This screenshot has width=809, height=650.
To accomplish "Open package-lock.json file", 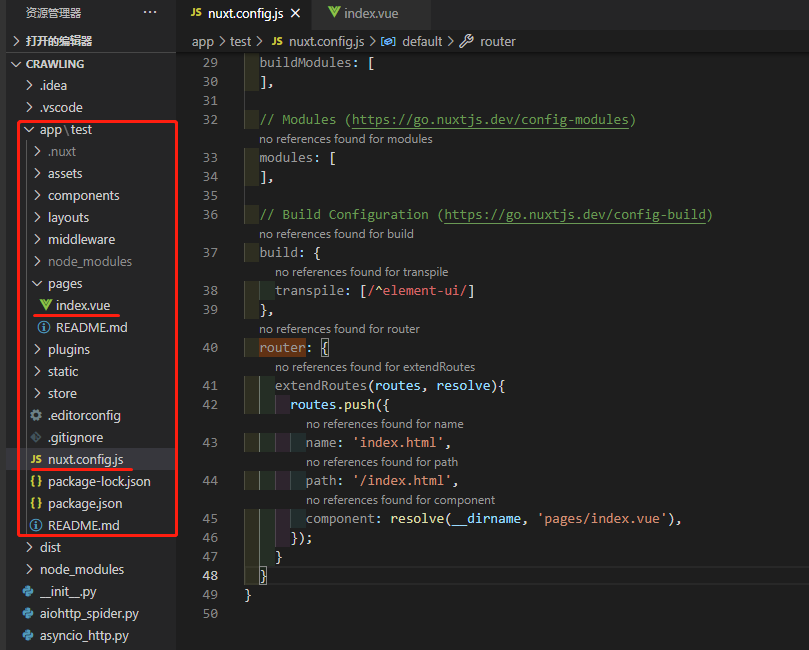I will coord(99,482).
